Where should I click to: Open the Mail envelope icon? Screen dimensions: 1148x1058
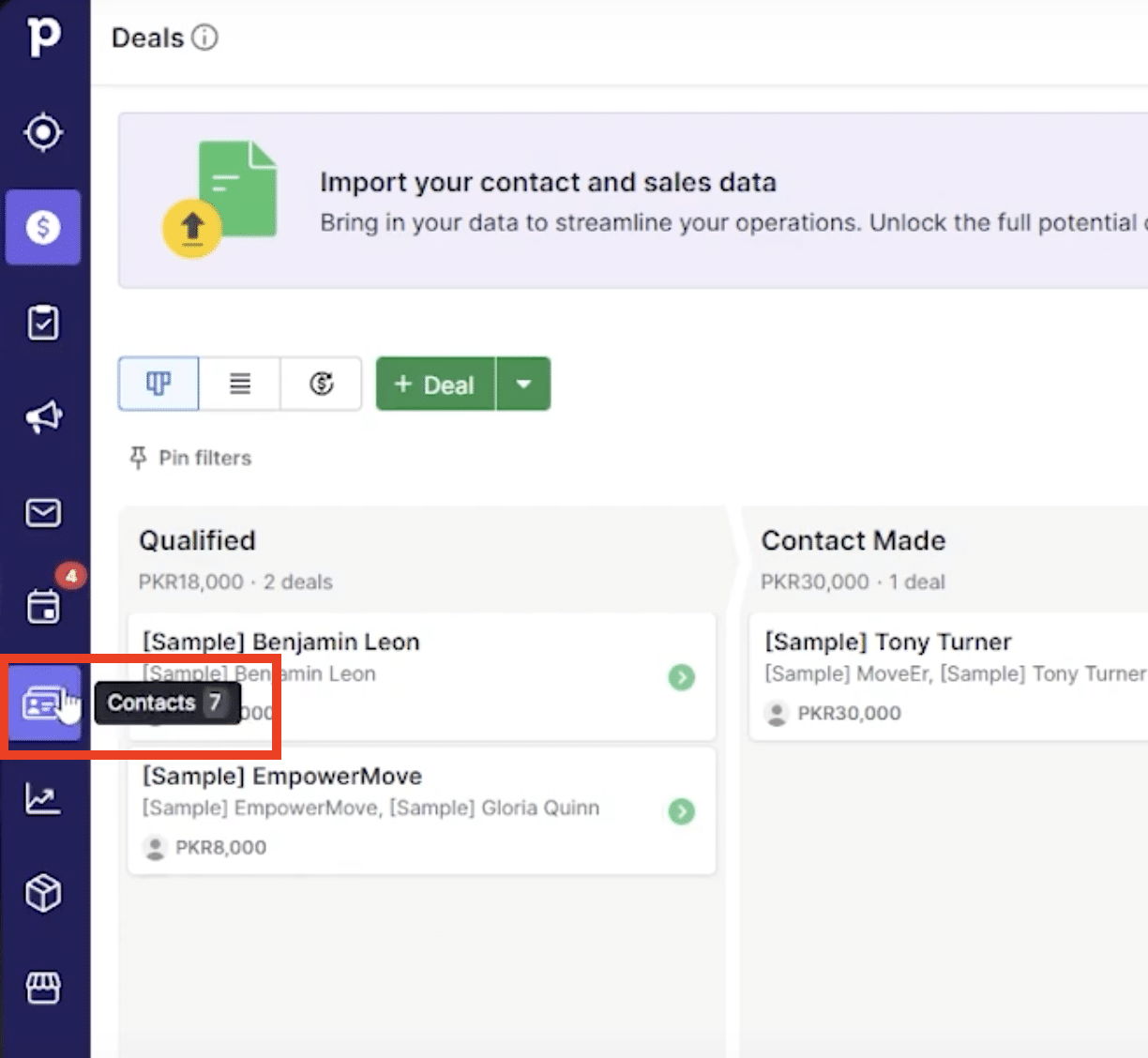(x=43, y=512)
